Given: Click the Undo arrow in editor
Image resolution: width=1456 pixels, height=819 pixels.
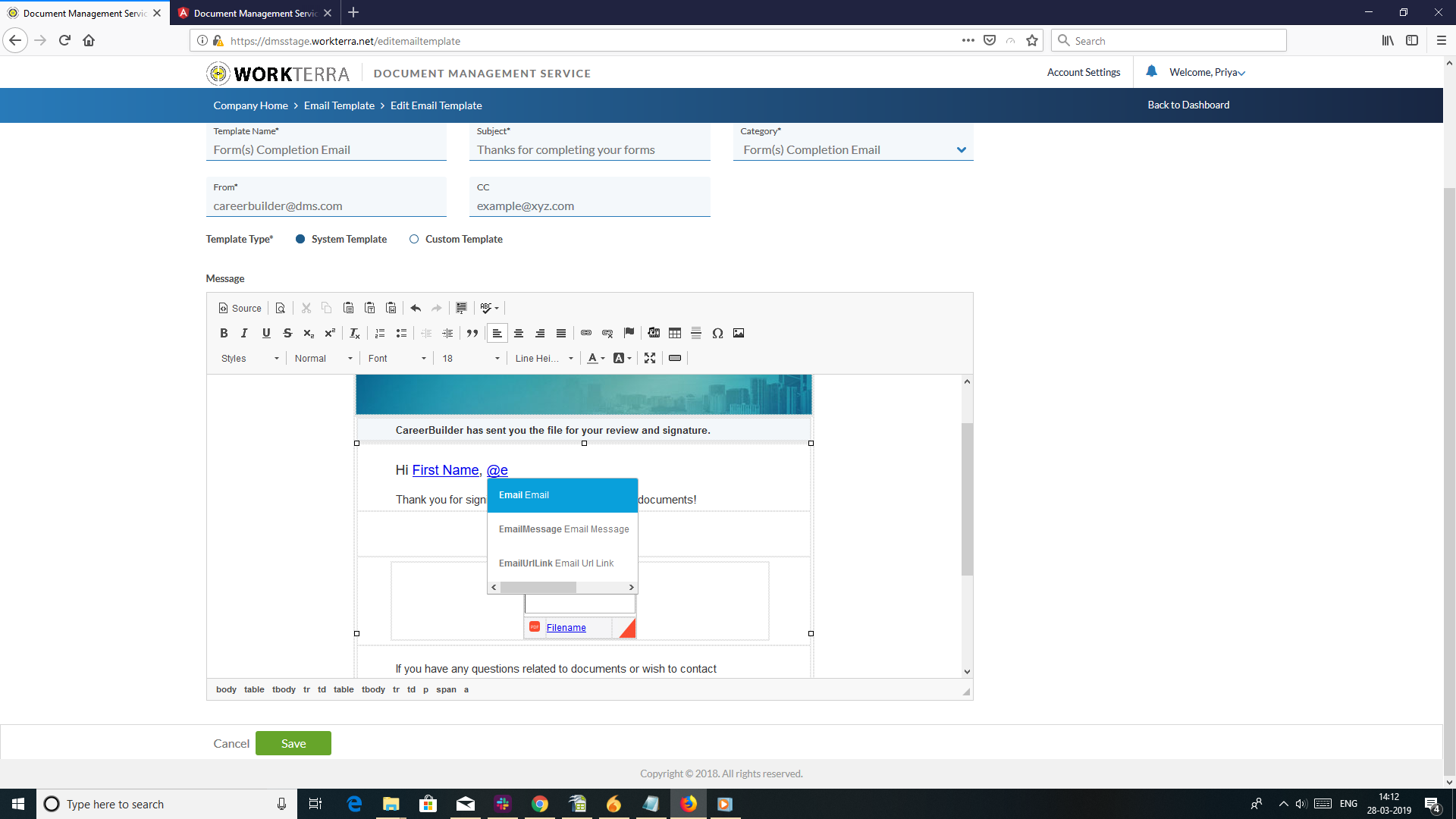Looking at the screenshot, I should pos(416,308).
